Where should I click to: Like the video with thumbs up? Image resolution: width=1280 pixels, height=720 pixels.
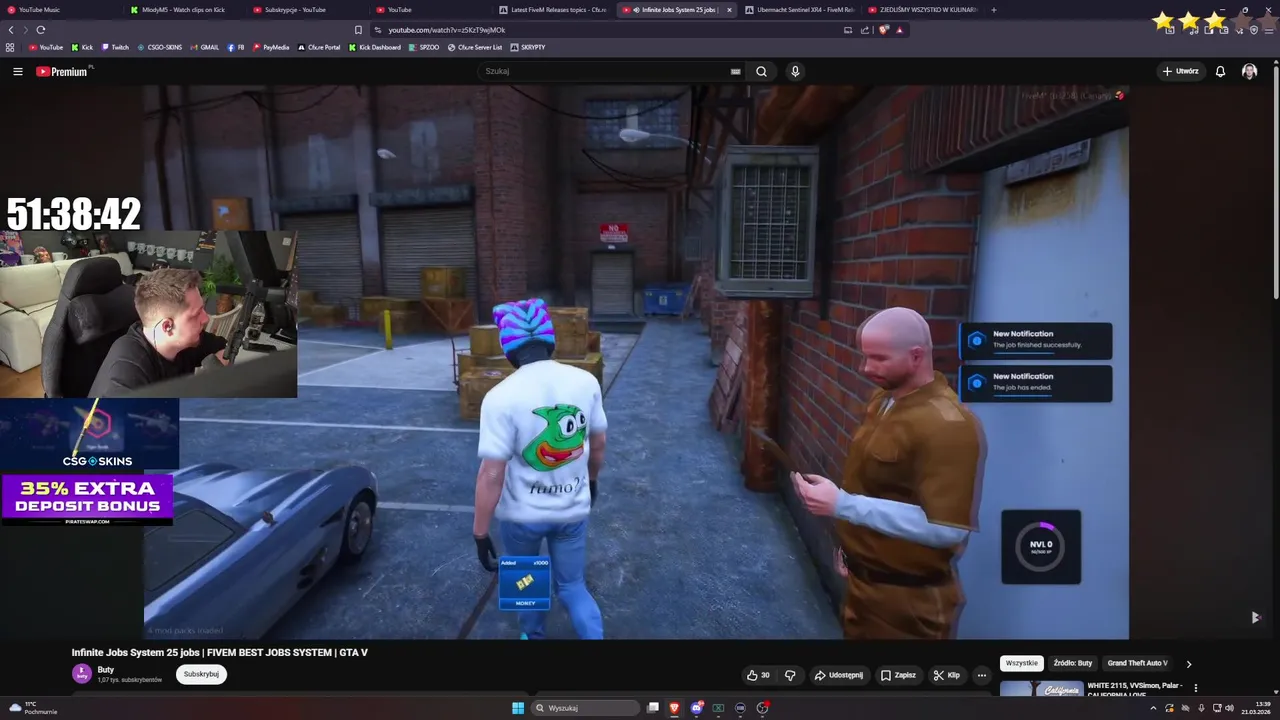pos(758,675)
